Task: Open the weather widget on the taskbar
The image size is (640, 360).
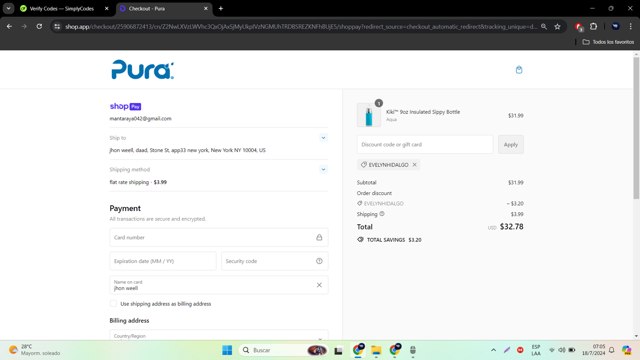Action: point(35,350)
